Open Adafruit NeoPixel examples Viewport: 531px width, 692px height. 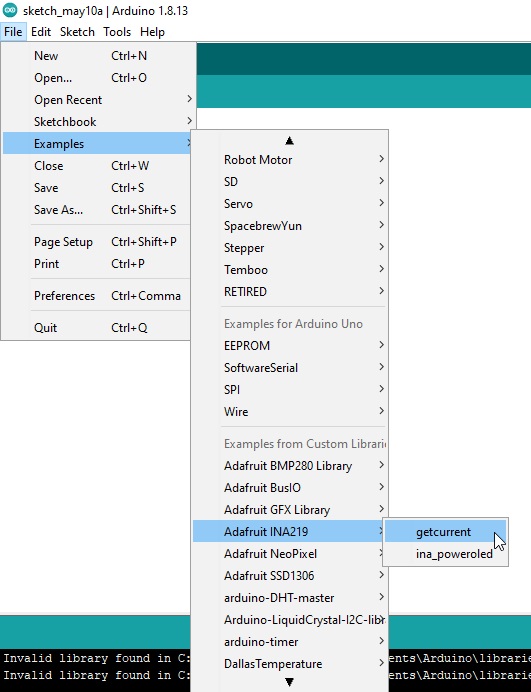click(288, 554)
